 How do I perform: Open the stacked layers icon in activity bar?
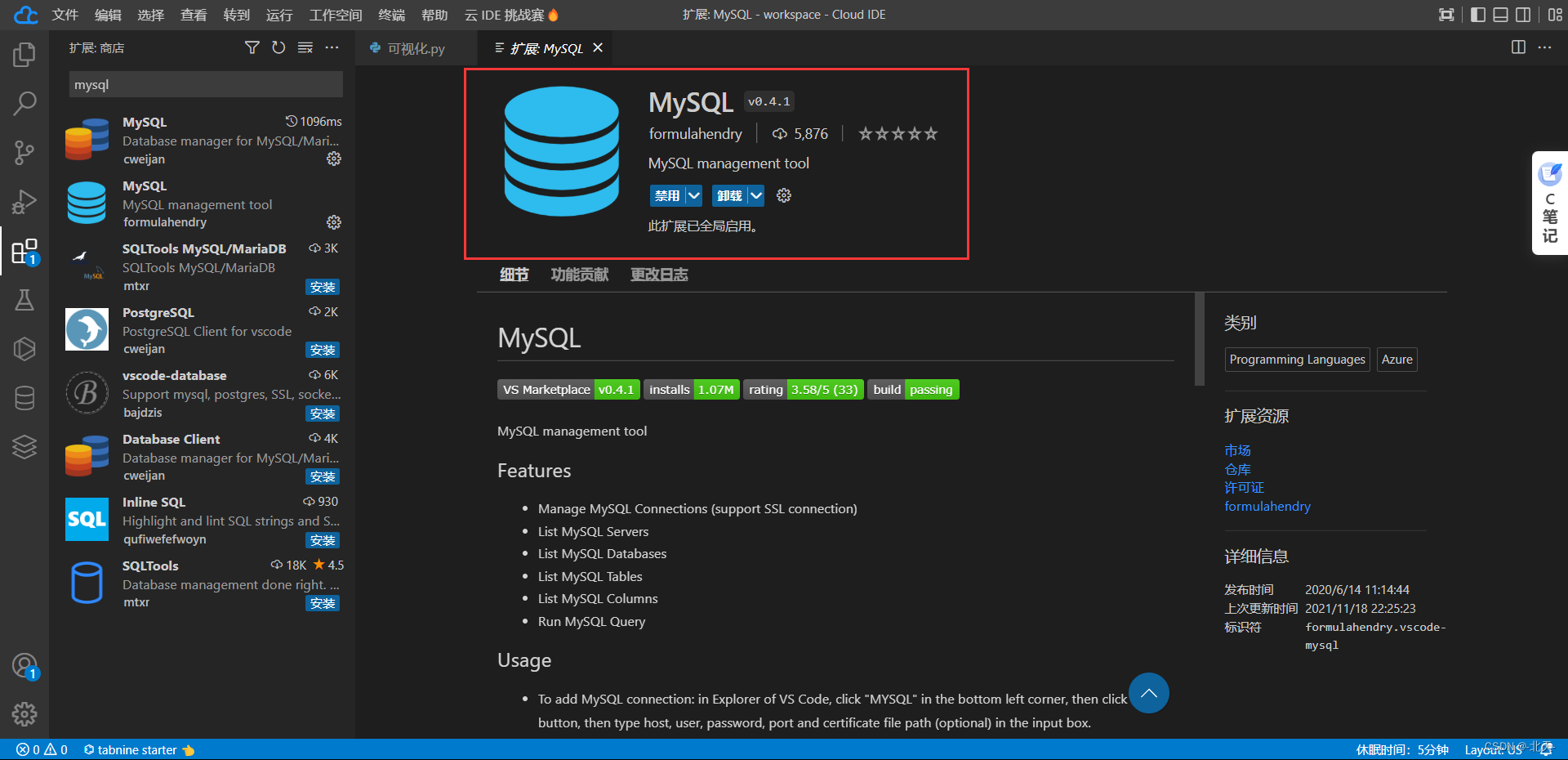pos(24,447)
